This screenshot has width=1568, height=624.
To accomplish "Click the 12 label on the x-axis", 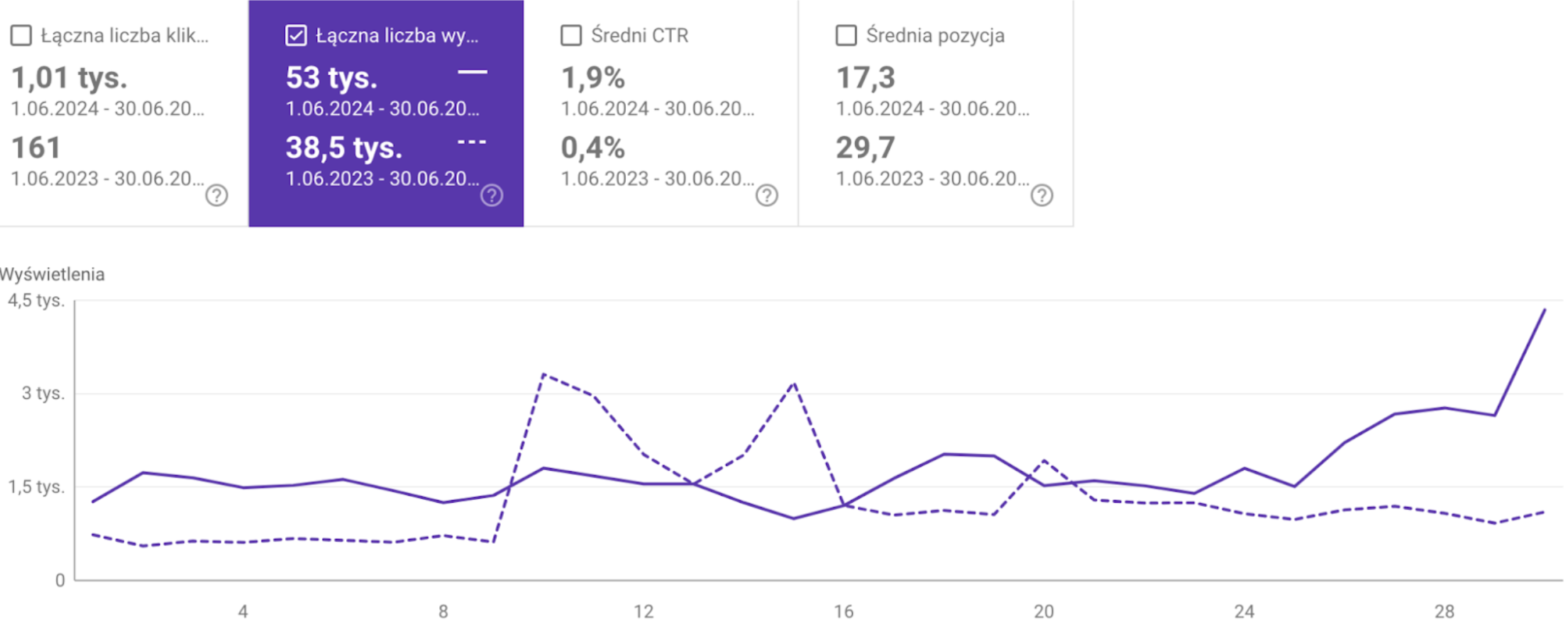I will pos(643,611).
